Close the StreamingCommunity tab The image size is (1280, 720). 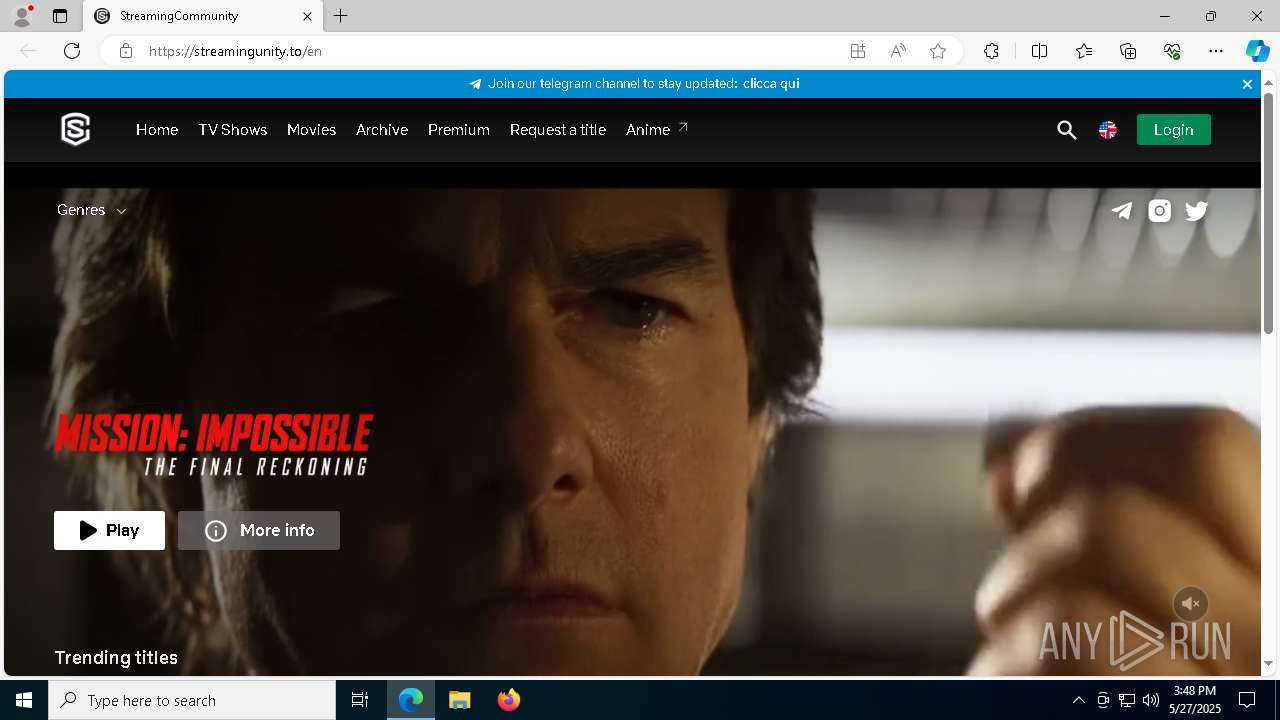point(307,16)
